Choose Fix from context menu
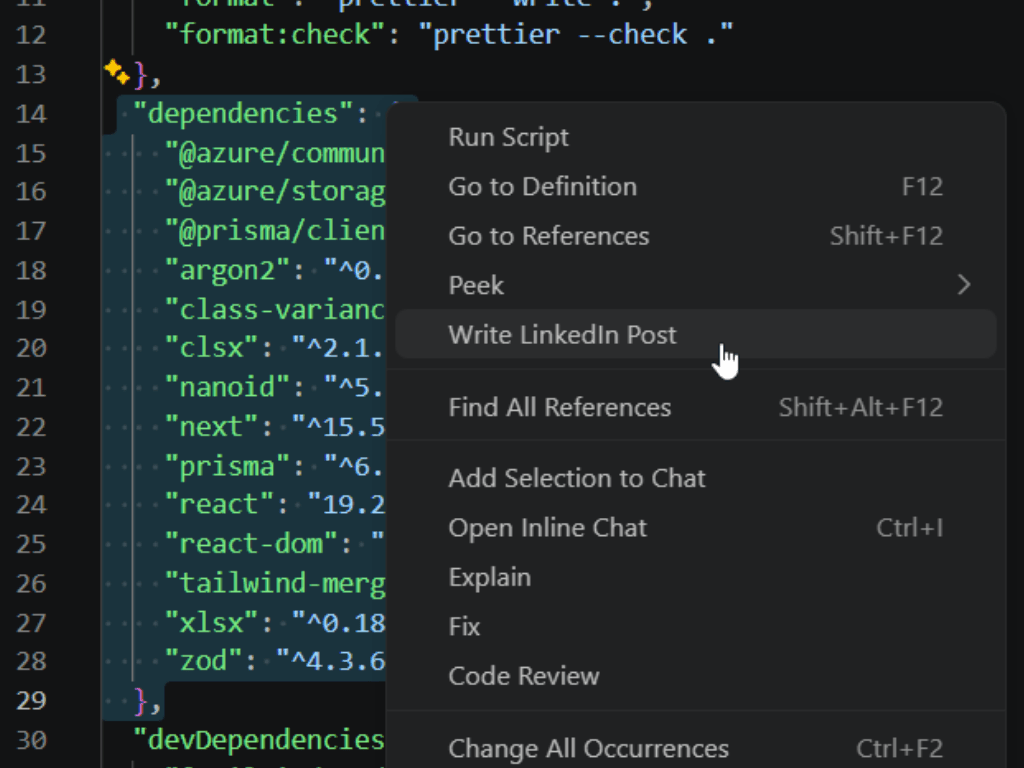The image size is (1024, 768). tap(696, 627)
